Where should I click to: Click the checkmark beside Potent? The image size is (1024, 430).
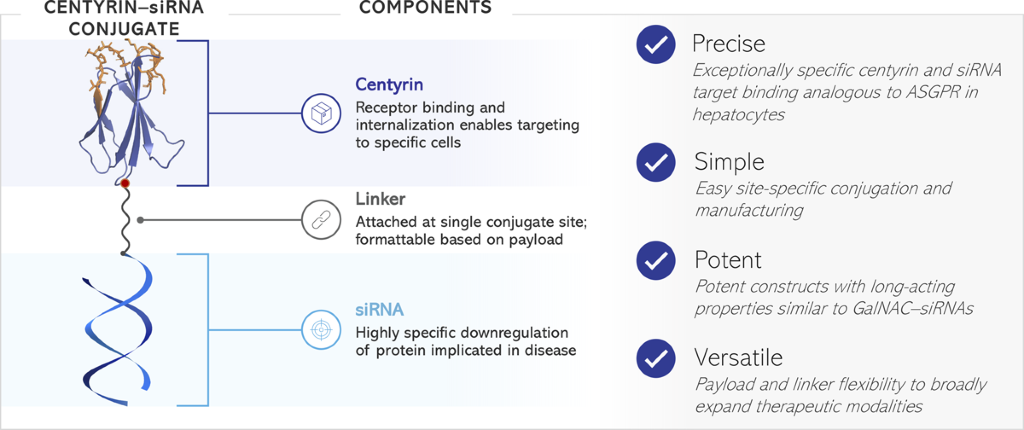(x=656, y=261)
